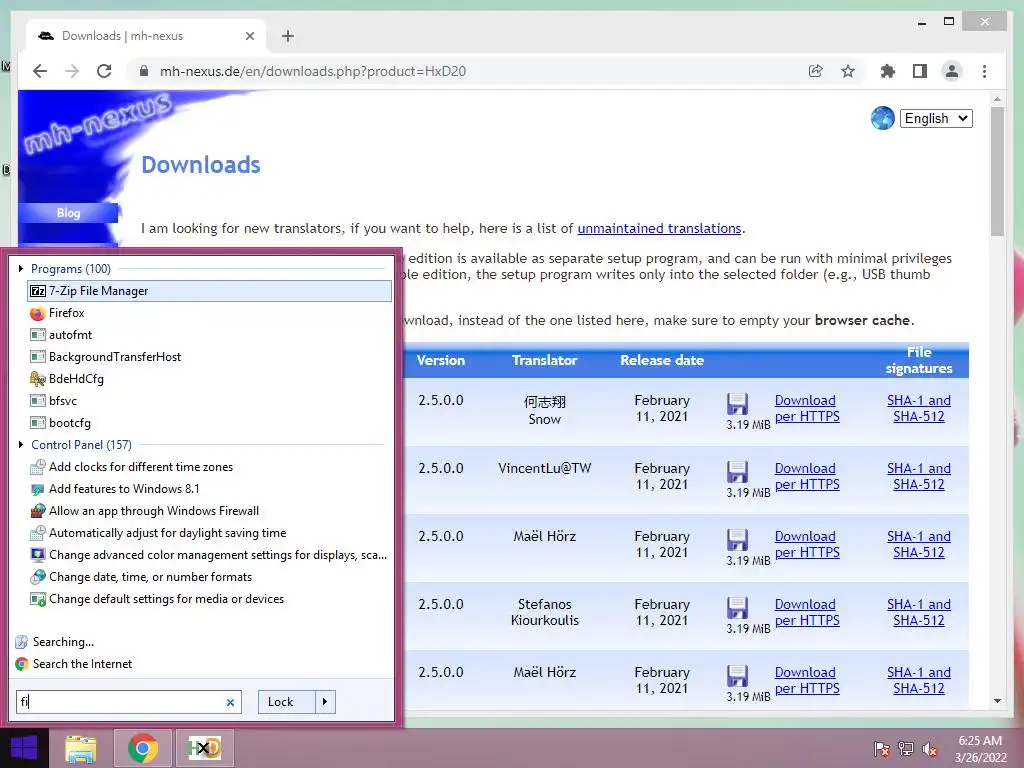This screenshot has height=768, width=1024.
Task: Open the Blog sidebar menu item
Action: (69, 213)
